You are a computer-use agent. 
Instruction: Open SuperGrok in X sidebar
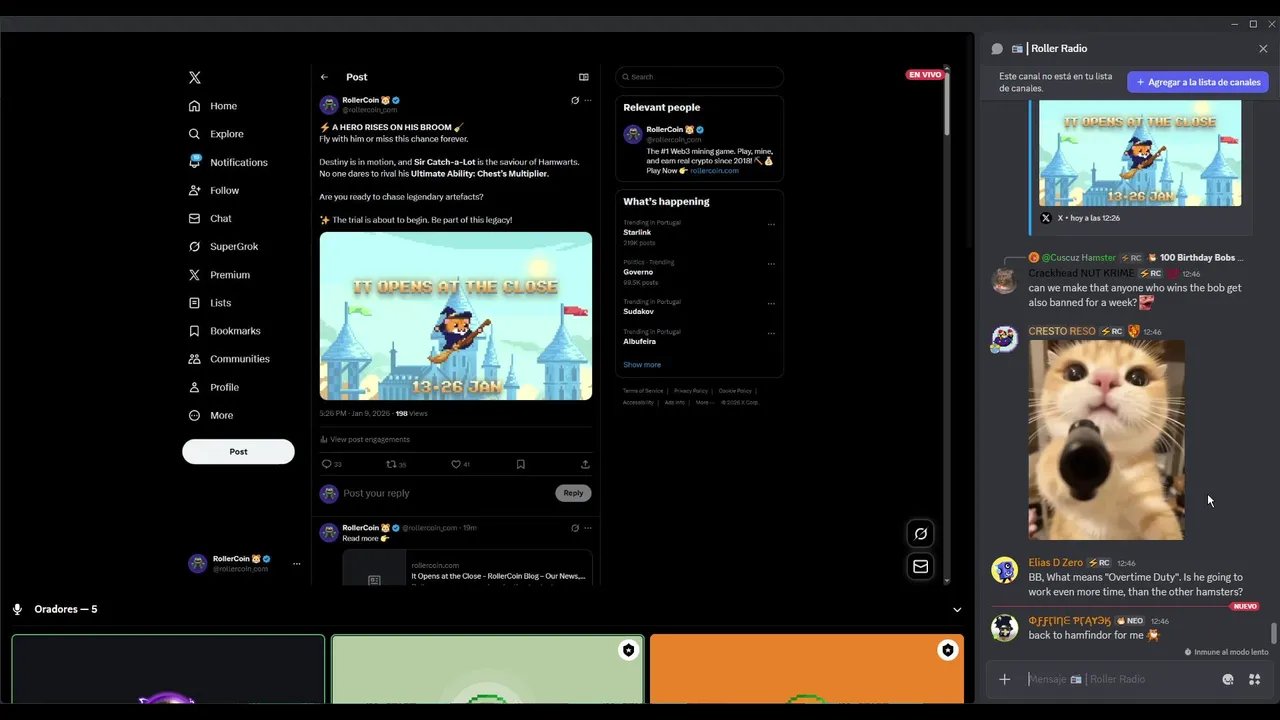223,246
